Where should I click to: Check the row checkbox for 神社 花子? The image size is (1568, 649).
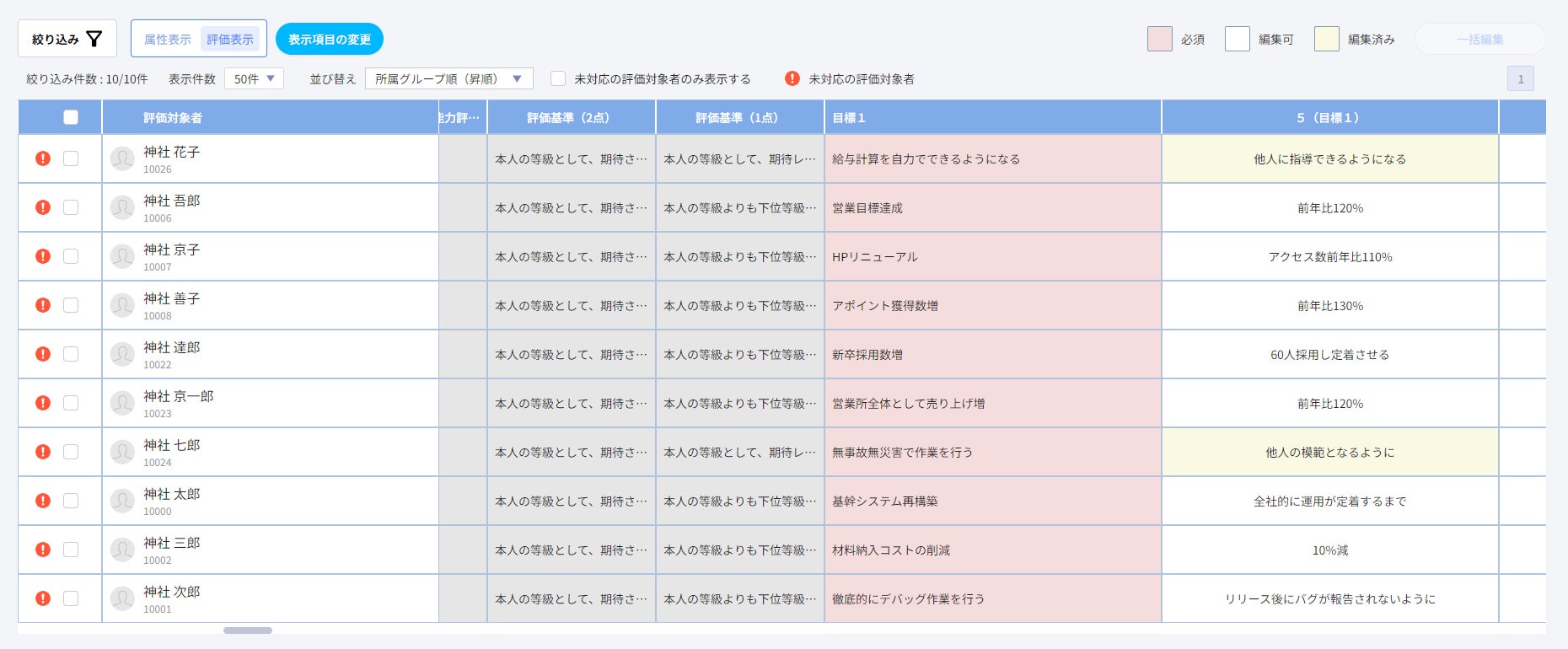pos(71,158)
